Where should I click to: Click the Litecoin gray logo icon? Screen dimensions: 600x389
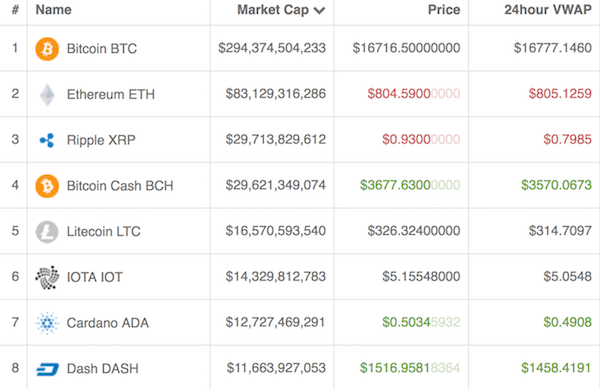pyautogui.click(x=47, y=231)
